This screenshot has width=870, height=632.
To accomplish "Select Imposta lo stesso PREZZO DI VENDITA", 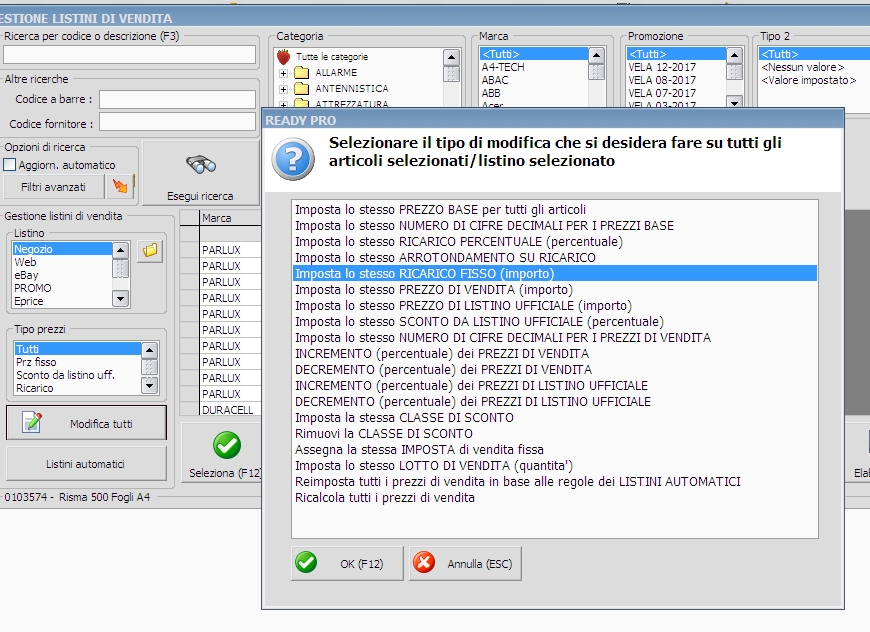I will point(554,290).
